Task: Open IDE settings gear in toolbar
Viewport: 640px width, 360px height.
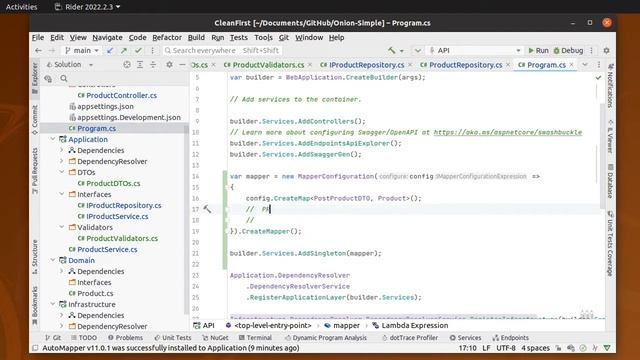Action: point(607,51)
